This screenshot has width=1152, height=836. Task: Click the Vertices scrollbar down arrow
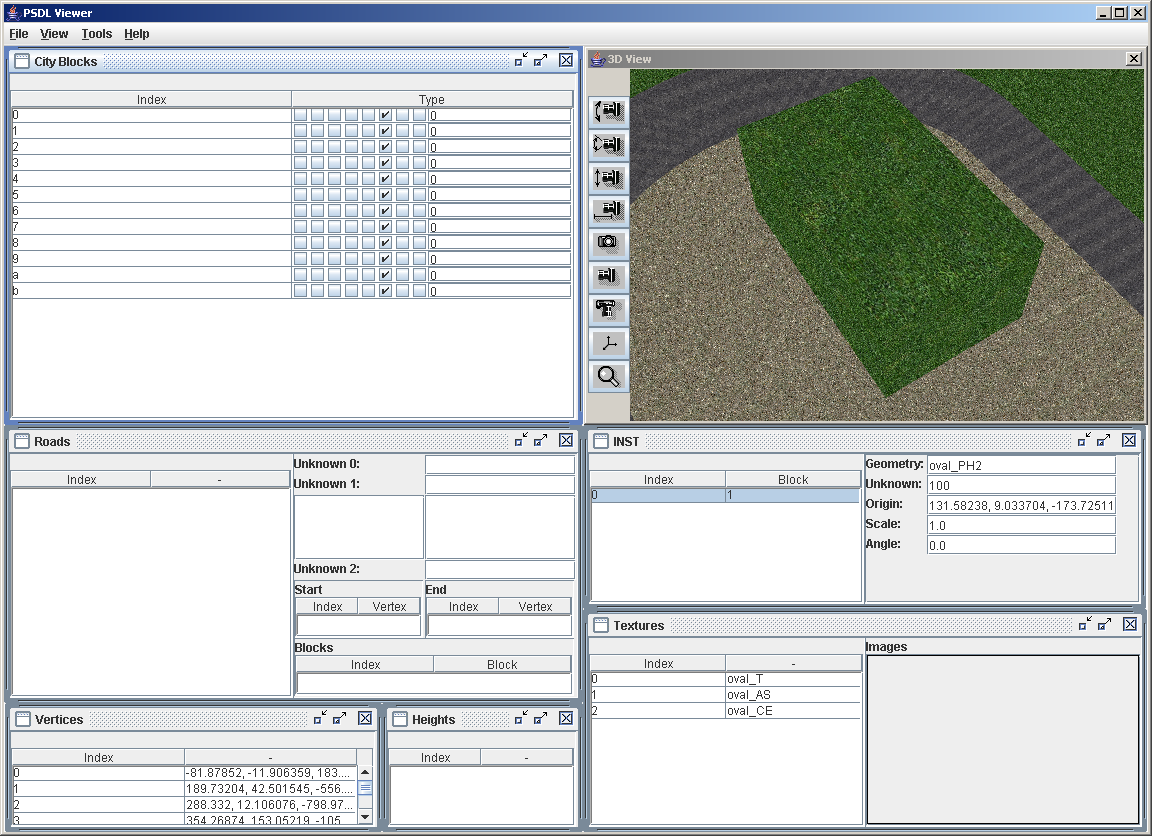click(365, 816)
